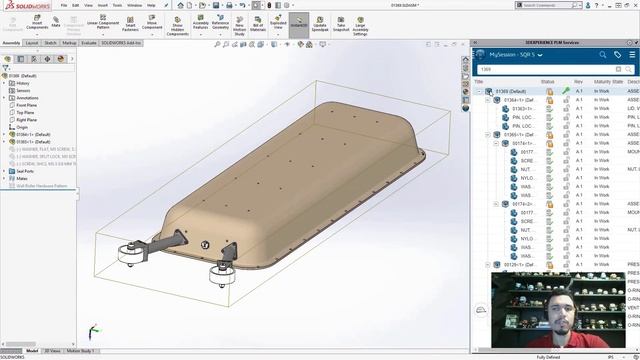The image size is (640, 360).
Task: Open the PropertyManager tab icon
Action: coord(20,59)
